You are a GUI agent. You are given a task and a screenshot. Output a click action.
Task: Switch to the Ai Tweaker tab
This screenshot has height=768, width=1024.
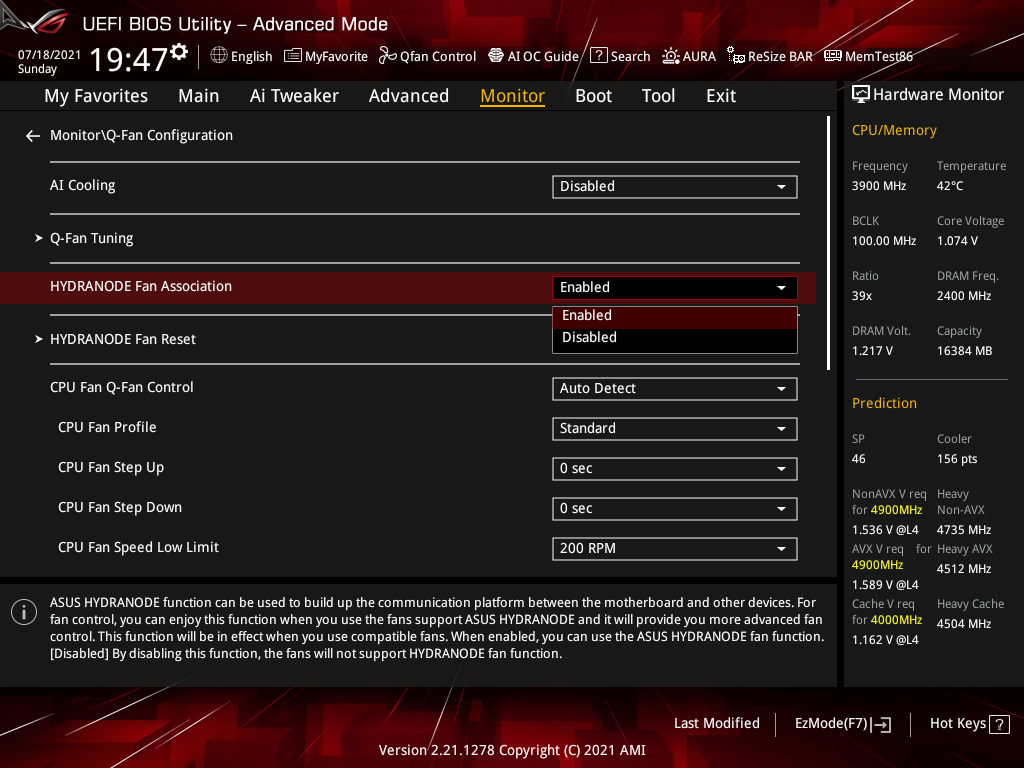coord(294,95)
